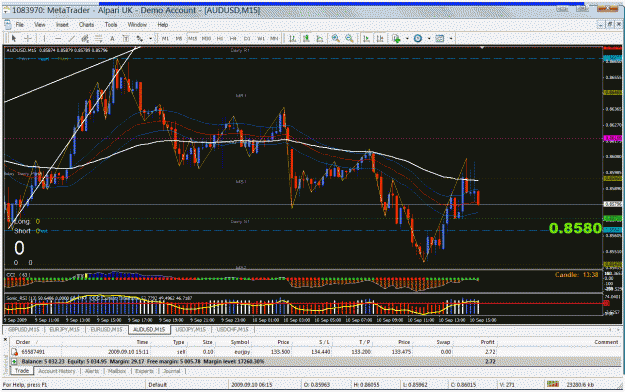
Task: Toggle chart shift from right border
Action: click(x=380, y=38)
